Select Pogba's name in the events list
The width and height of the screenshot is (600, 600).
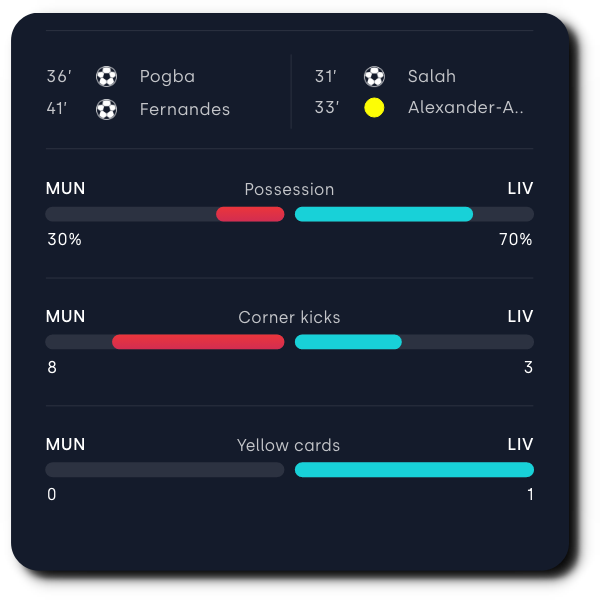167,77
